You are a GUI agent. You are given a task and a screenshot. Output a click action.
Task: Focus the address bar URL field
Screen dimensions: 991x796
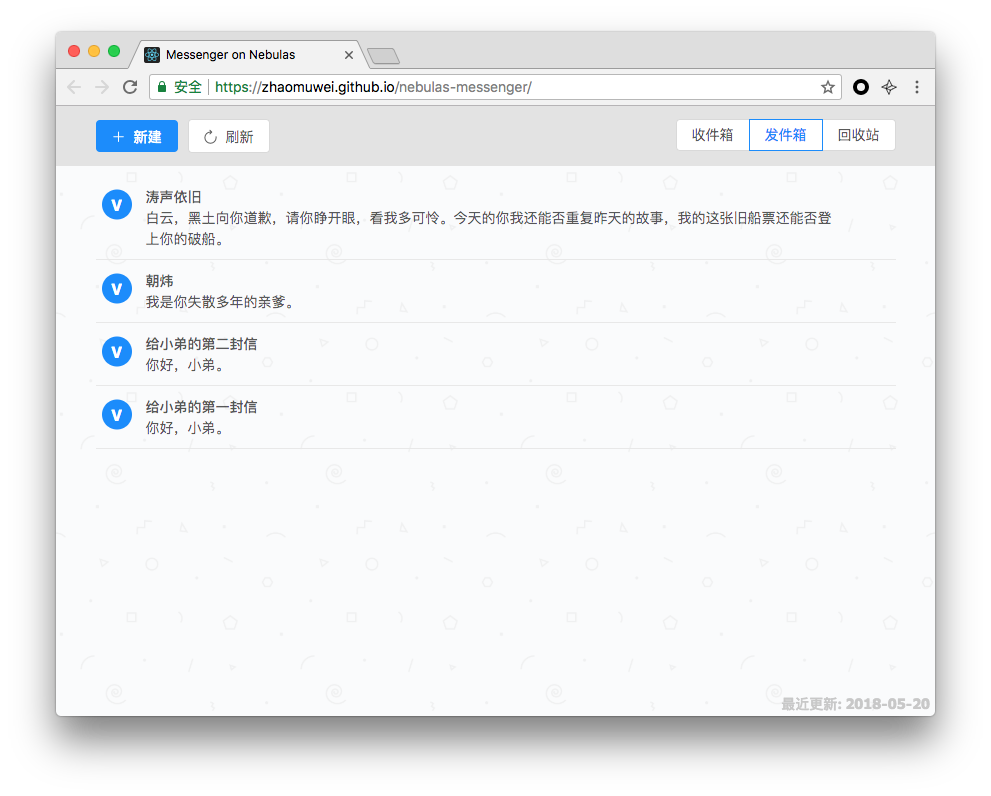click(x=496, y=87)
